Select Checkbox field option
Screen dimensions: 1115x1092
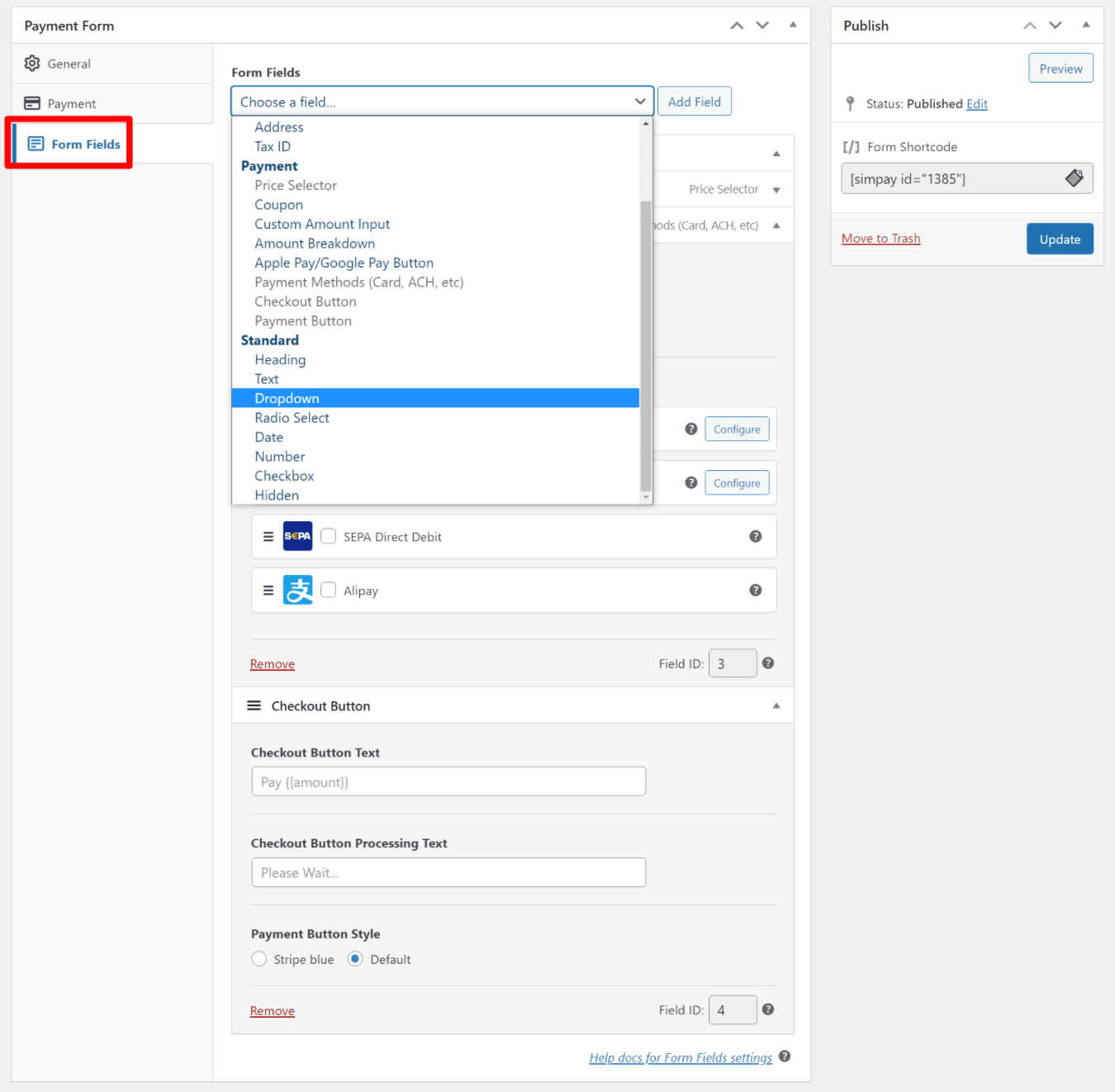click(x=284, y=476)
